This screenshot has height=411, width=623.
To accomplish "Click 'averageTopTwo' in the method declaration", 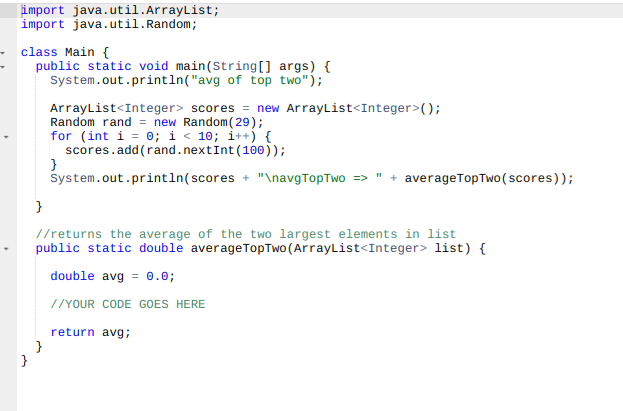I will [238, 248].
